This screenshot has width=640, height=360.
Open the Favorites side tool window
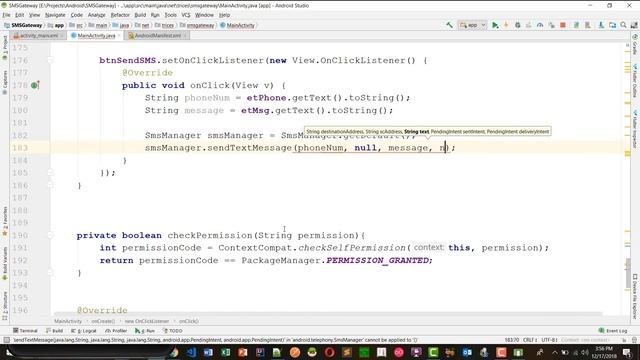(x=5, y=221)
